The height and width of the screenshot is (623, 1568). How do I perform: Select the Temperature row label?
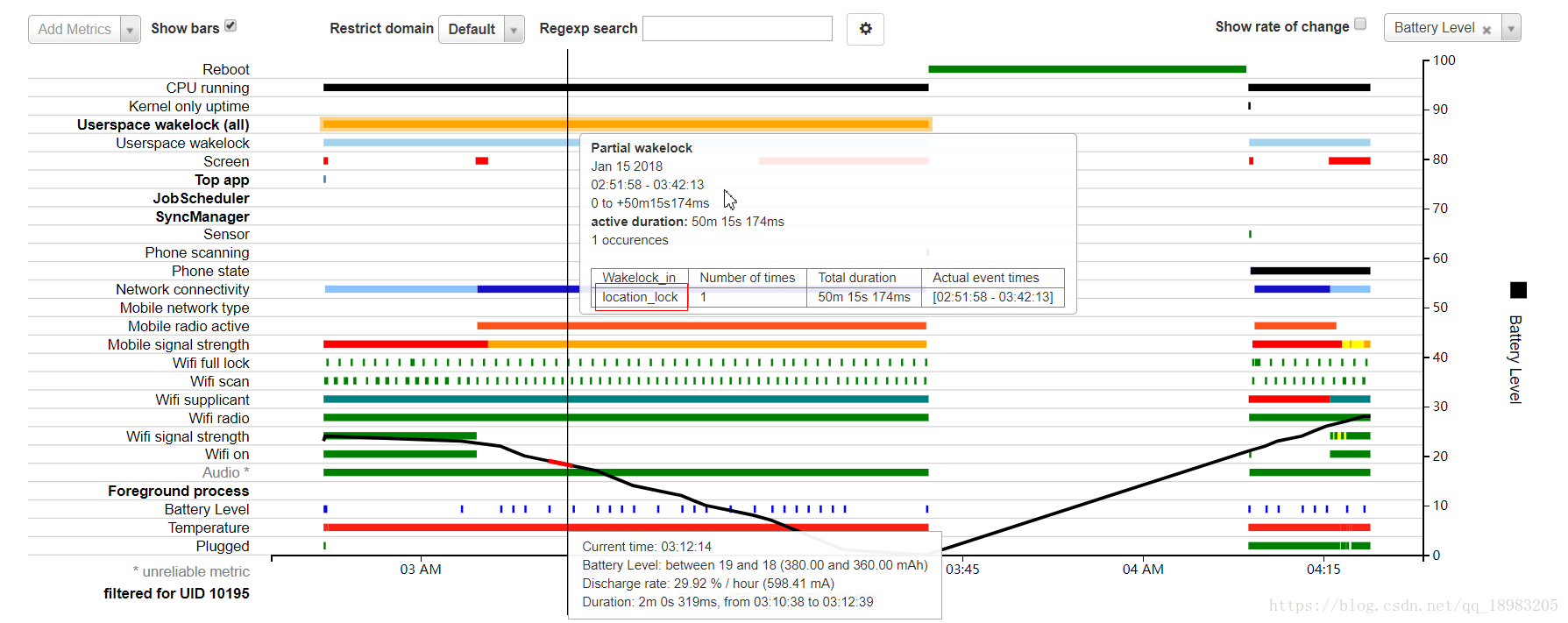pos(209,527)
